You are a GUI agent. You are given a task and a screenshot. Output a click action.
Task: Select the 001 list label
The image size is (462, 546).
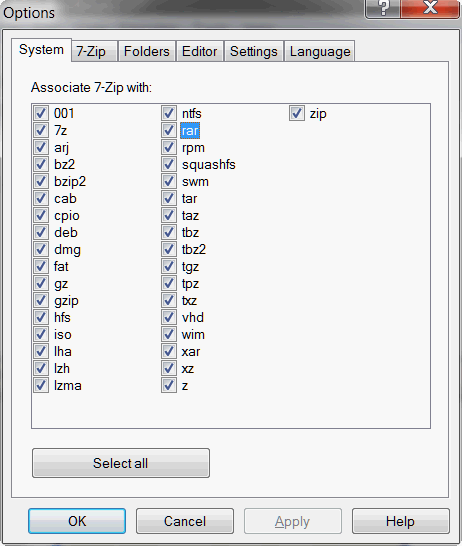[64, 113]
